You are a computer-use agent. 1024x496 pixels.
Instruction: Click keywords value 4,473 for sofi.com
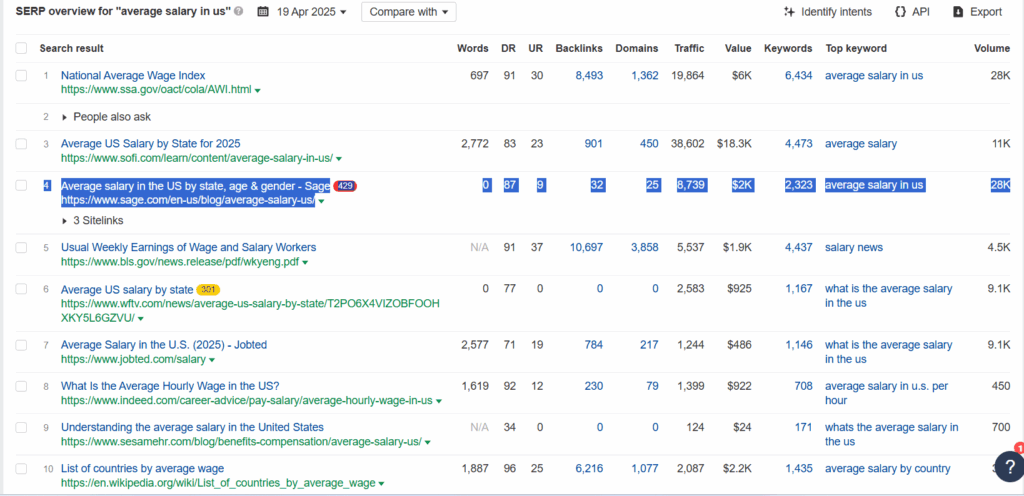pos(799,144)
